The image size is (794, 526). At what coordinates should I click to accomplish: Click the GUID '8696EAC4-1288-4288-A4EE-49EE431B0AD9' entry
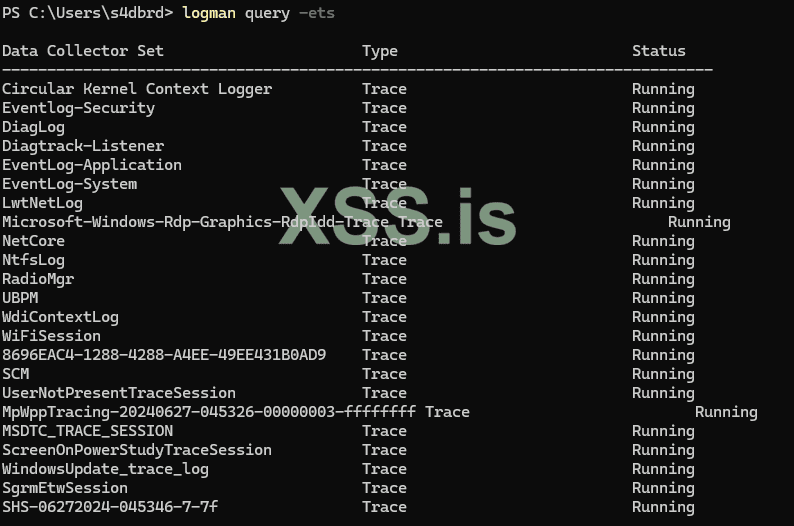(164, 355)
